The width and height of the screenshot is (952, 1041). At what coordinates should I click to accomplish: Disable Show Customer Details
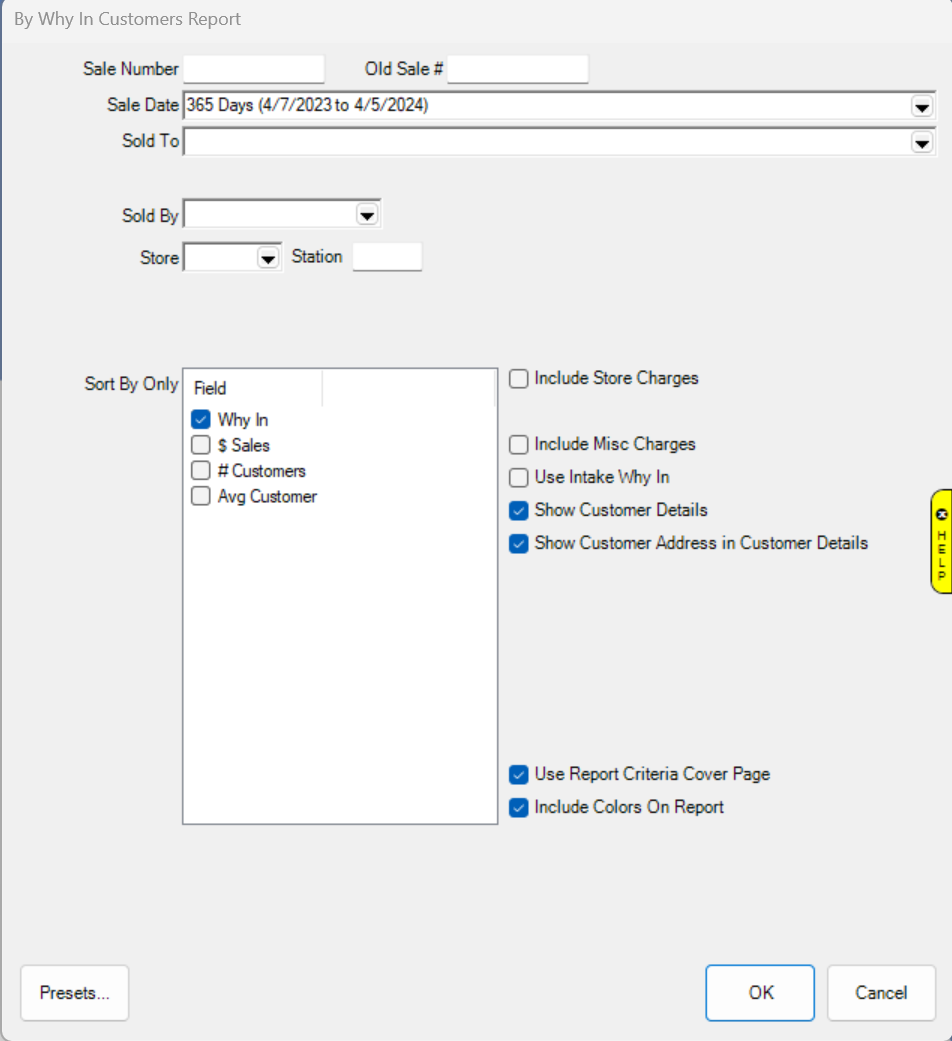pyautogui.click(x=519, y=511)
